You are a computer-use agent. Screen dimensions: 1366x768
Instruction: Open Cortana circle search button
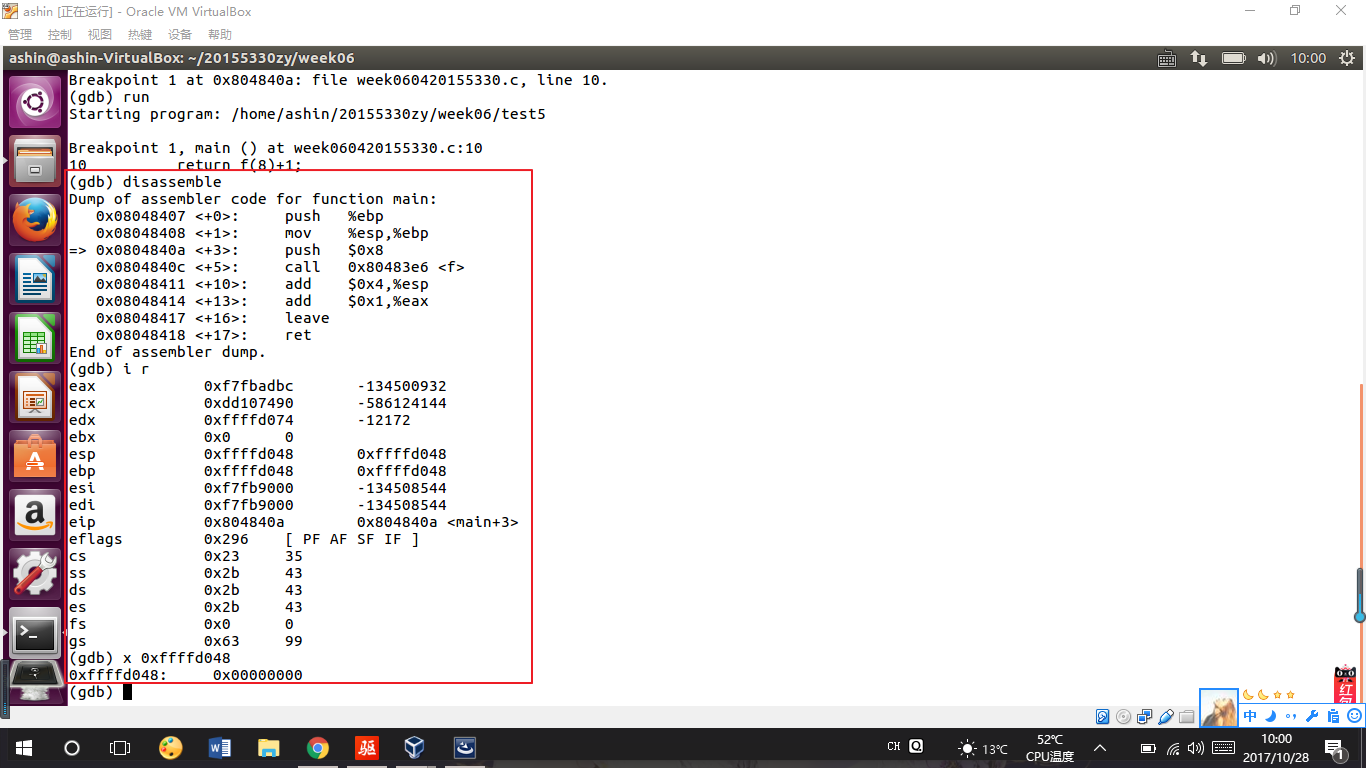click(72, 748)
